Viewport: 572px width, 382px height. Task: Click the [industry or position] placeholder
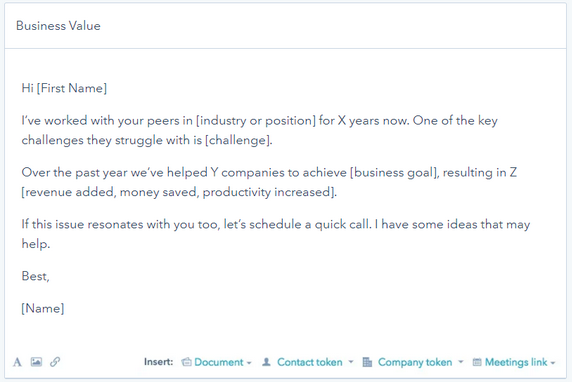(x=256, y=121)
